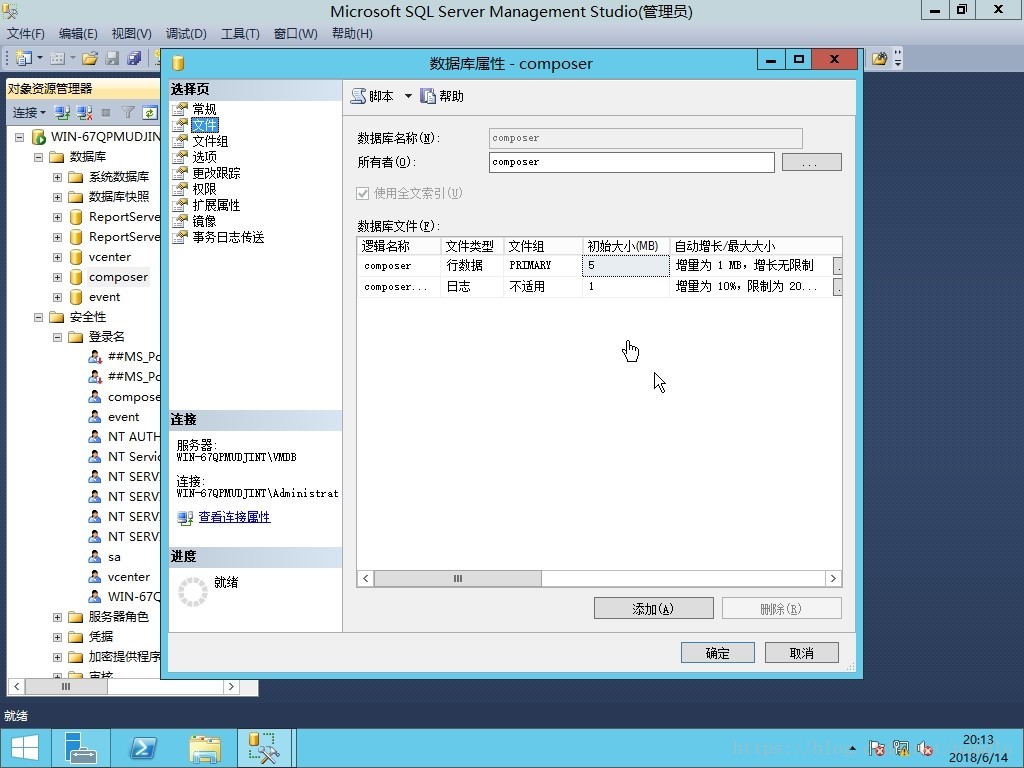The image size is (1024, 768).
Task: Click the Object Explorer horizontal scrollbar thumb
Action: point(65,687)
